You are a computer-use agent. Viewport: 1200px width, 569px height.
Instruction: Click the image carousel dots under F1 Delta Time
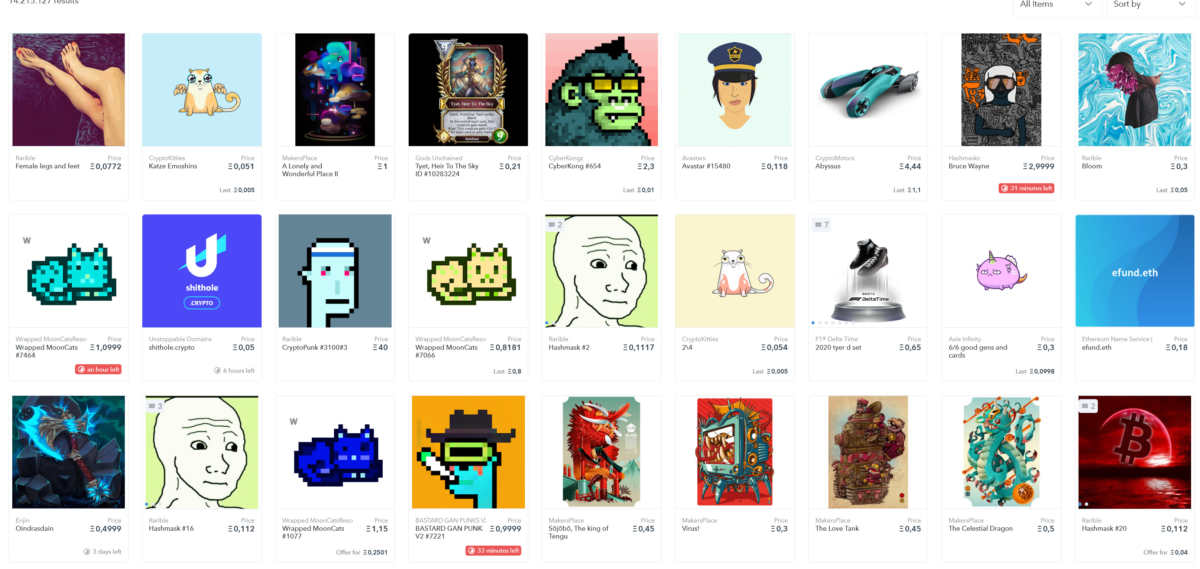pos(833,322)
